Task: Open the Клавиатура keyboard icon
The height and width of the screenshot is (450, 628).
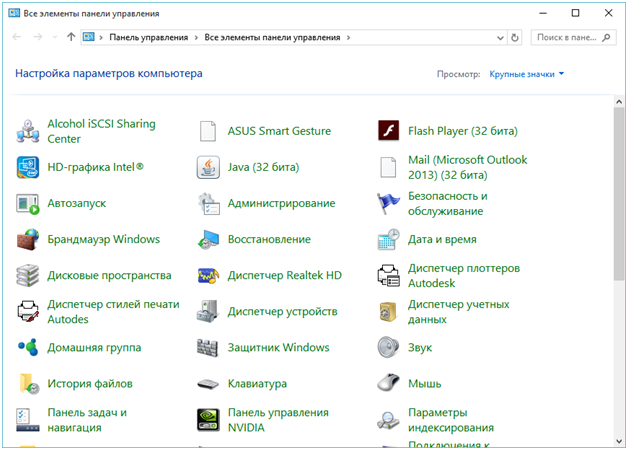Action: pos(208,384)
